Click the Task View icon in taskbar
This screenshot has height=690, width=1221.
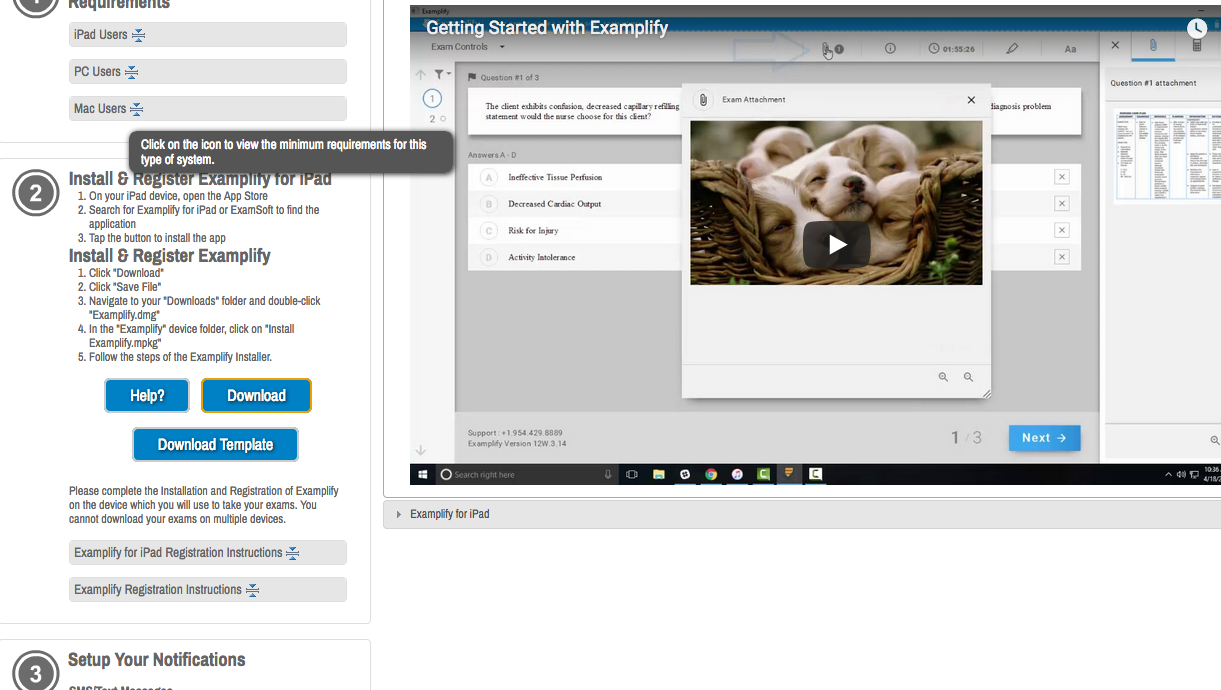pos(631,474)
